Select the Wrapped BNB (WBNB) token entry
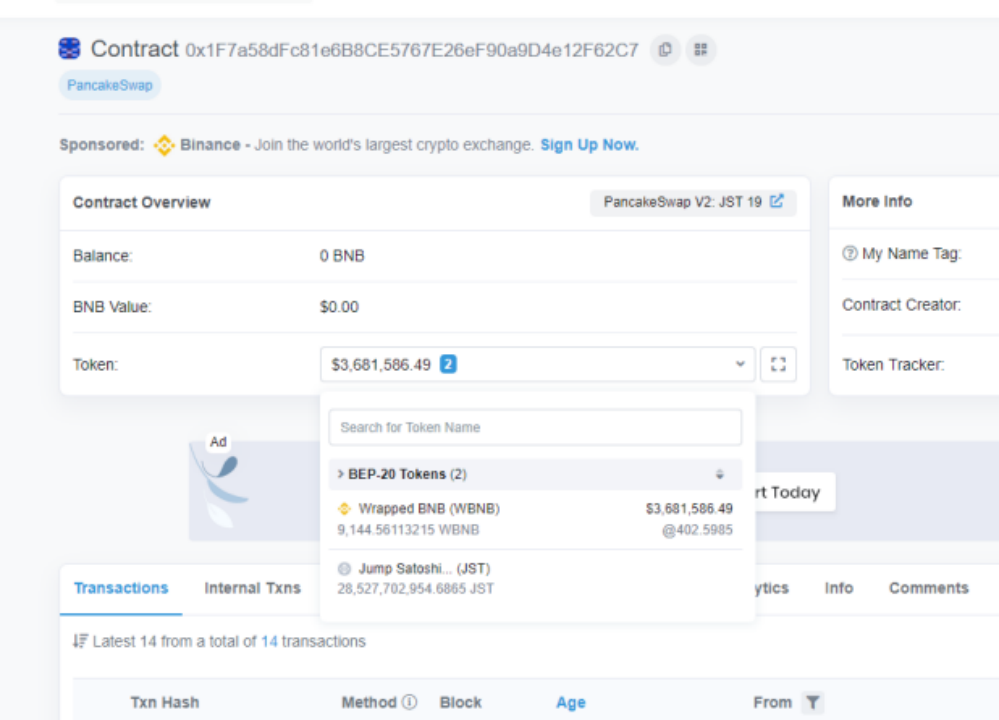The image size is (999, 720). click(535, 519)
